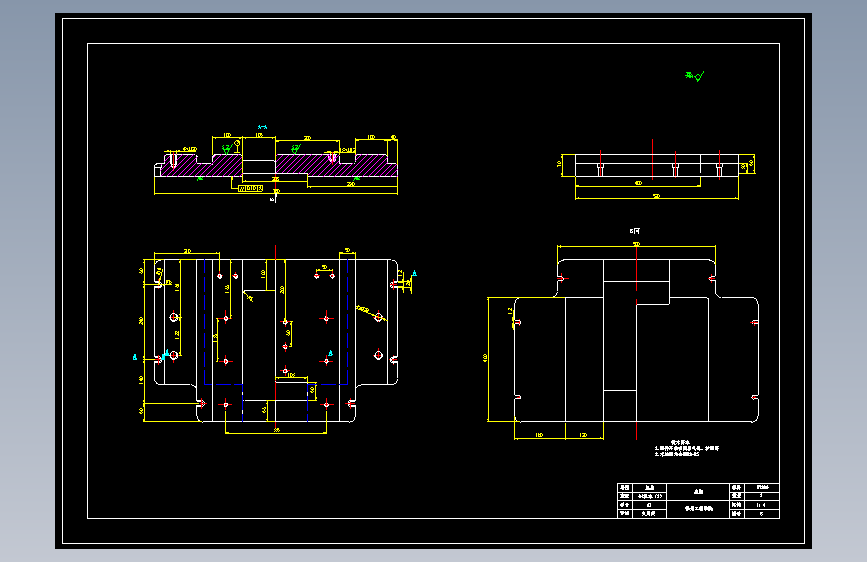Select the green surface roughness symbol at top right
The width and height of the screenshot is (867, 562).
694,76
